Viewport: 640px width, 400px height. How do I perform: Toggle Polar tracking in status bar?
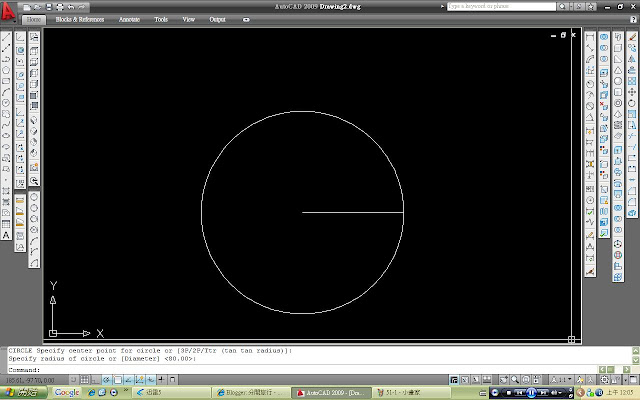pyautogui.click(x=107, y=380)
